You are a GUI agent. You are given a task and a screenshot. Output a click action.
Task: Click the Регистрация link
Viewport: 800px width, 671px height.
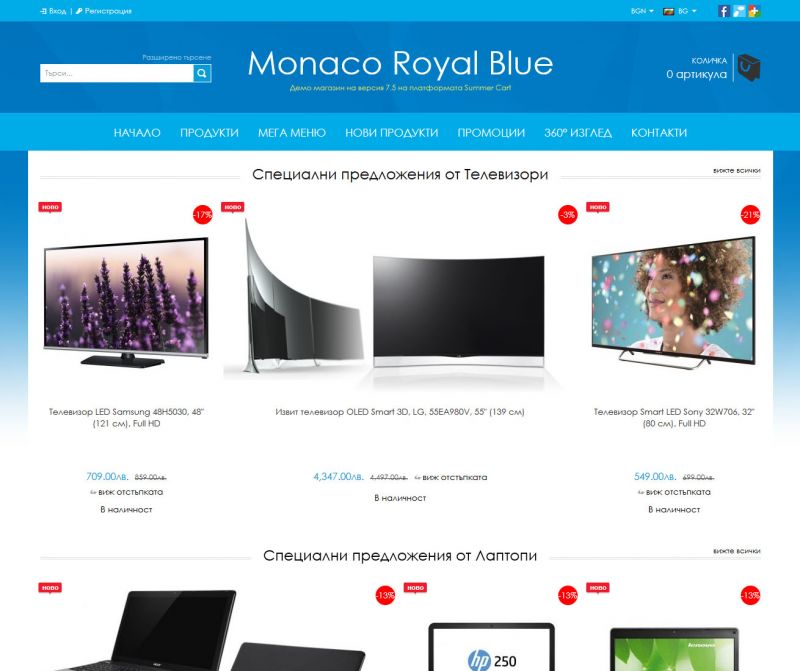tap(104, 11)
